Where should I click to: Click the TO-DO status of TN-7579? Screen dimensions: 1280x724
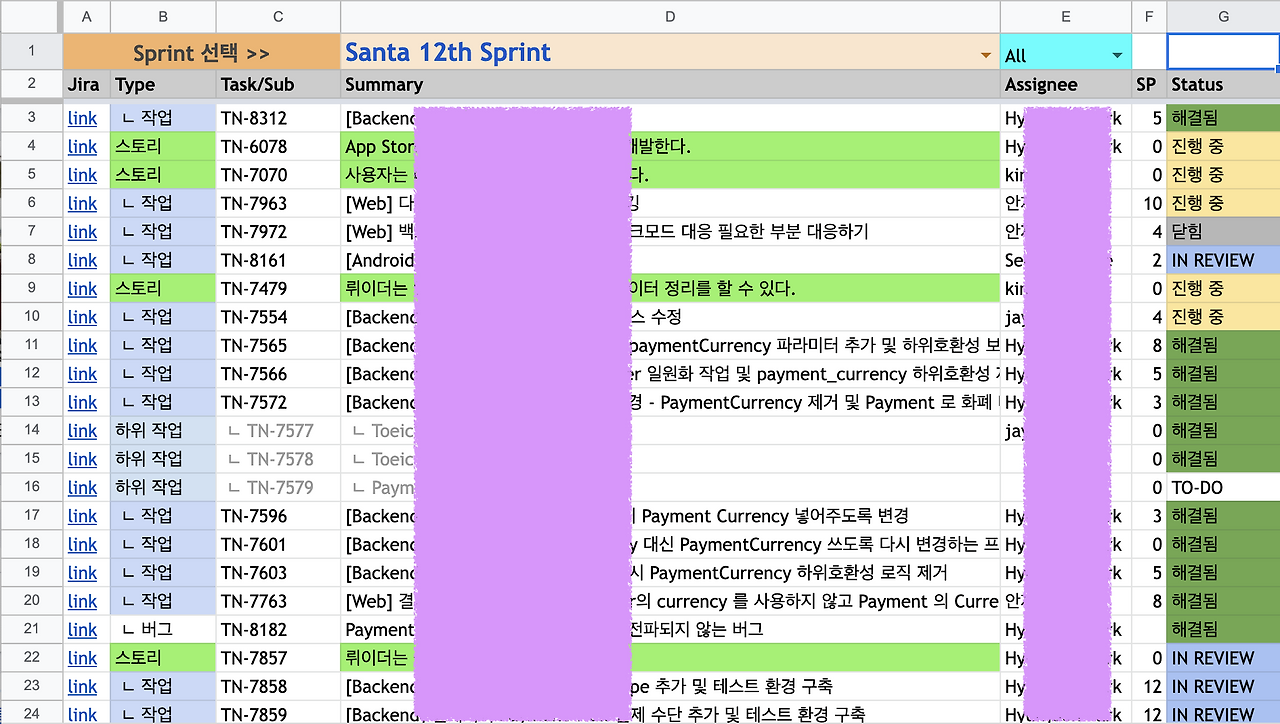click(1223, 488)
